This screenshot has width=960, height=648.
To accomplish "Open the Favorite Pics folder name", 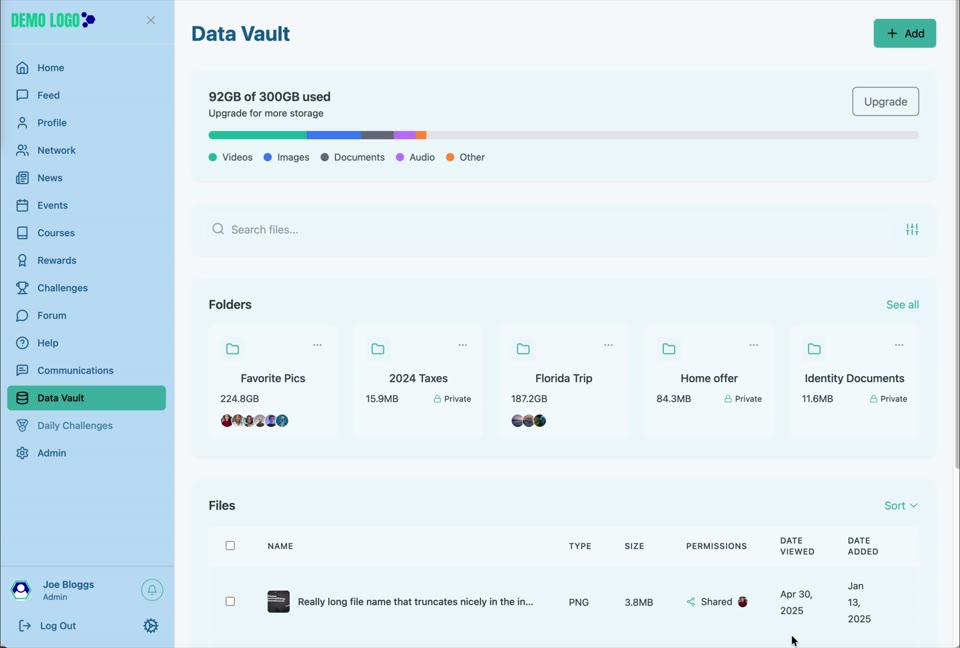I will [x=272, y=379].
